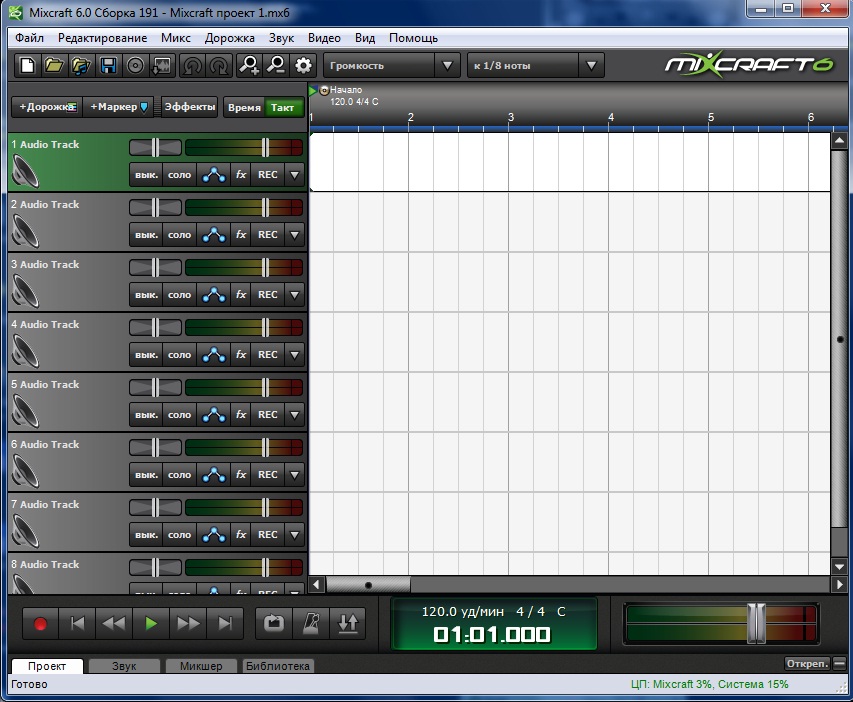Open the Звук tab at bottom
This screenshot has height=702, width=853.
[124, 666]
